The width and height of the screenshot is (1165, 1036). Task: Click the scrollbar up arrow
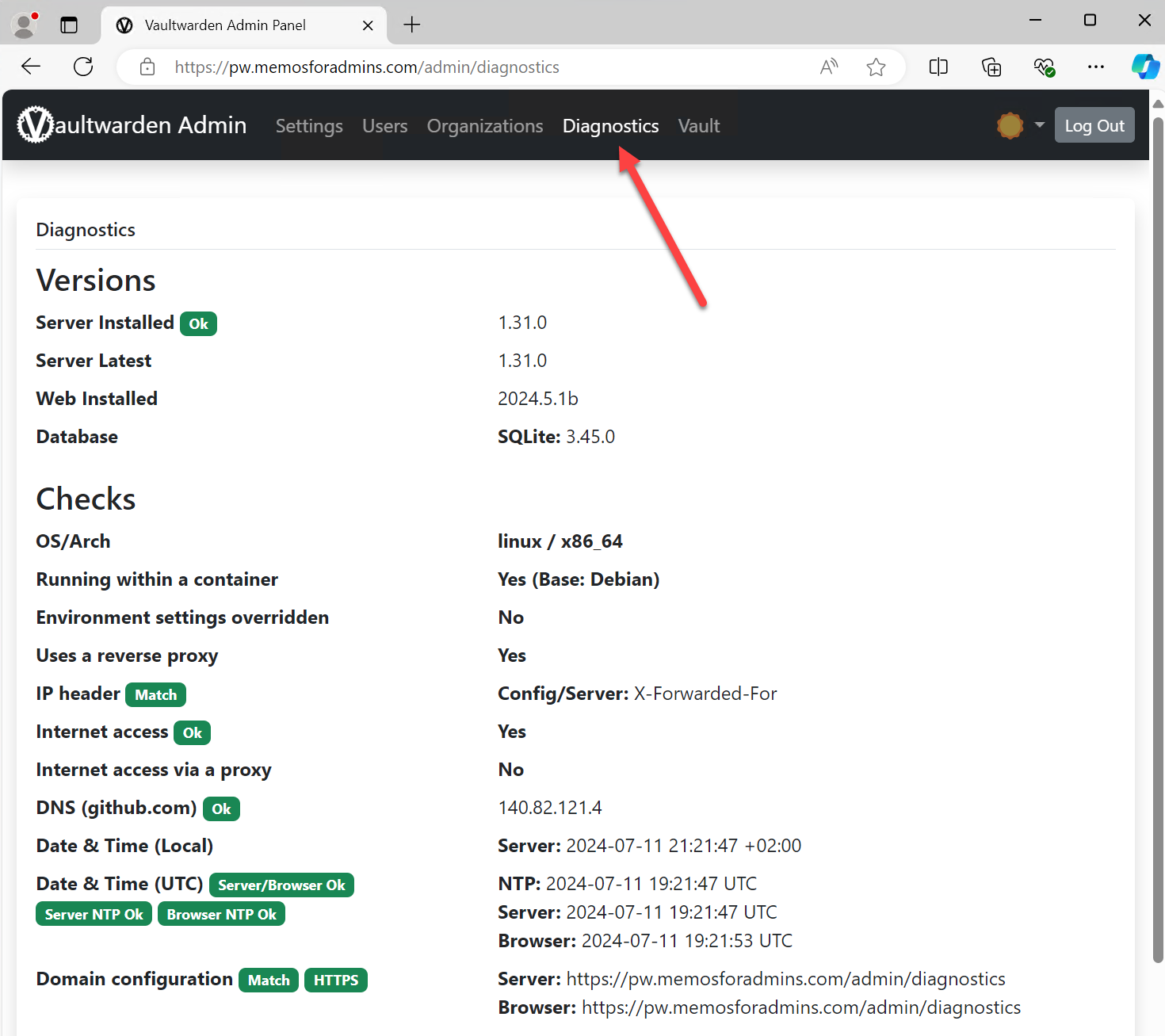click(1158, 103)
